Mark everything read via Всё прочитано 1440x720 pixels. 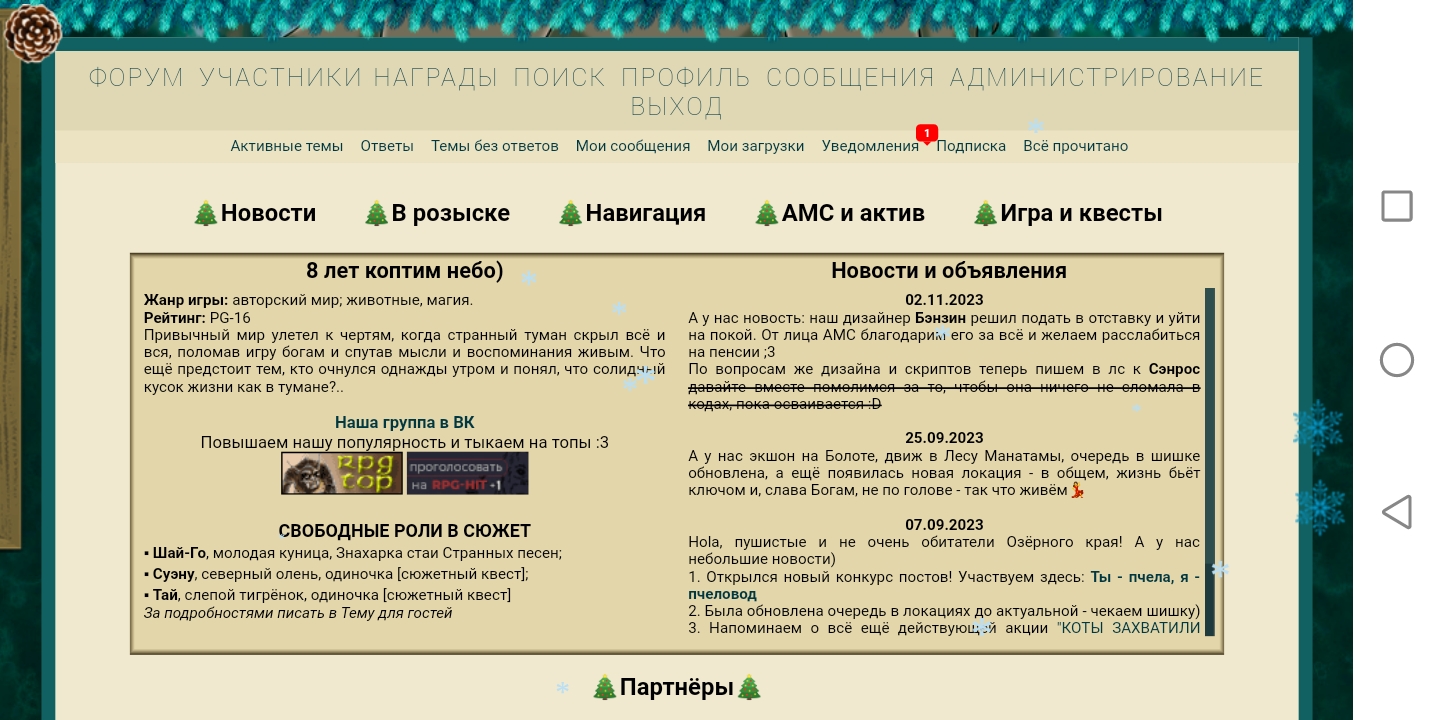click(1075, 146)
